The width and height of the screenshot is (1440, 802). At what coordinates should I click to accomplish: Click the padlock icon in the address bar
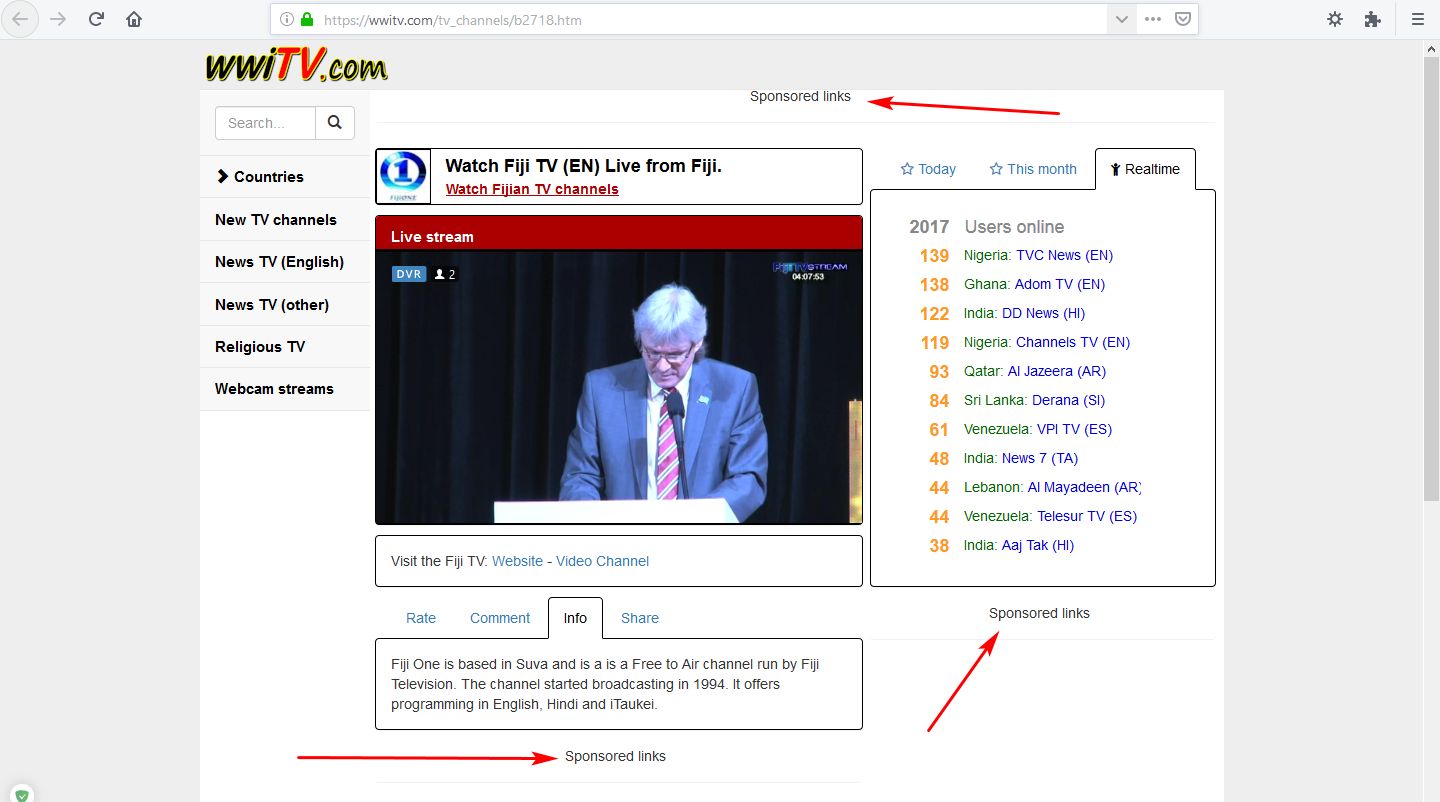[x=306, y=19]
